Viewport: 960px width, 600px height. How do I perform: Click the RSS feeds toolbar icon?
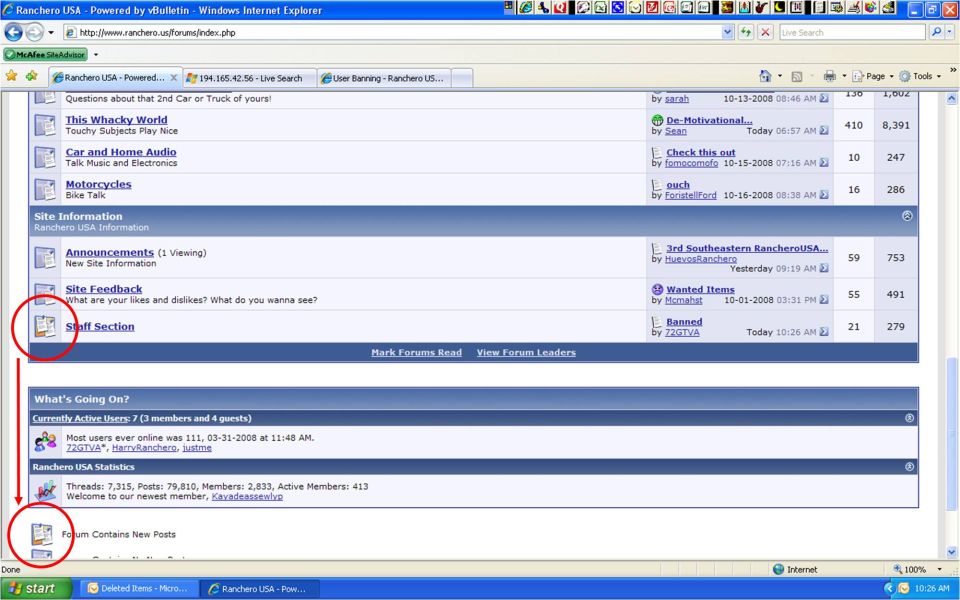coord(797,77)
